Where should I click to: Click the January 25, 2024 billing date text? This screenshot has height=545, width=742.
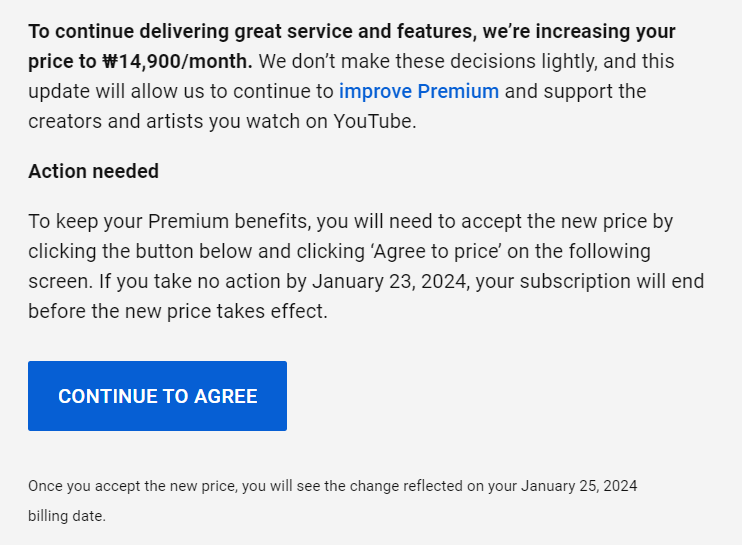(579, 486)
